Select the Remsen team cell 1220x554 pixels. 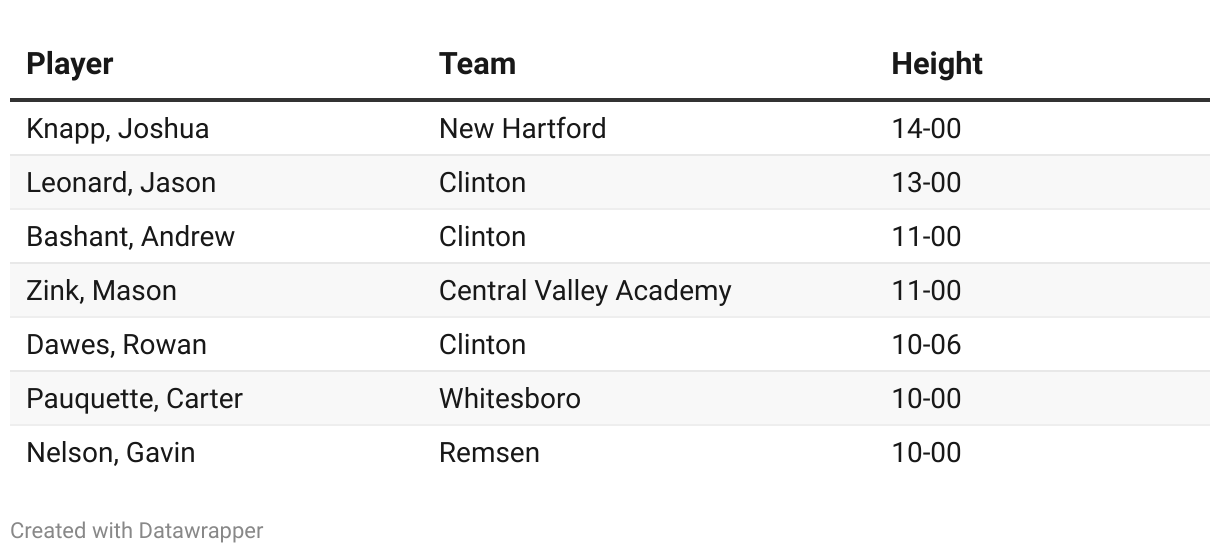pos(489,453)
